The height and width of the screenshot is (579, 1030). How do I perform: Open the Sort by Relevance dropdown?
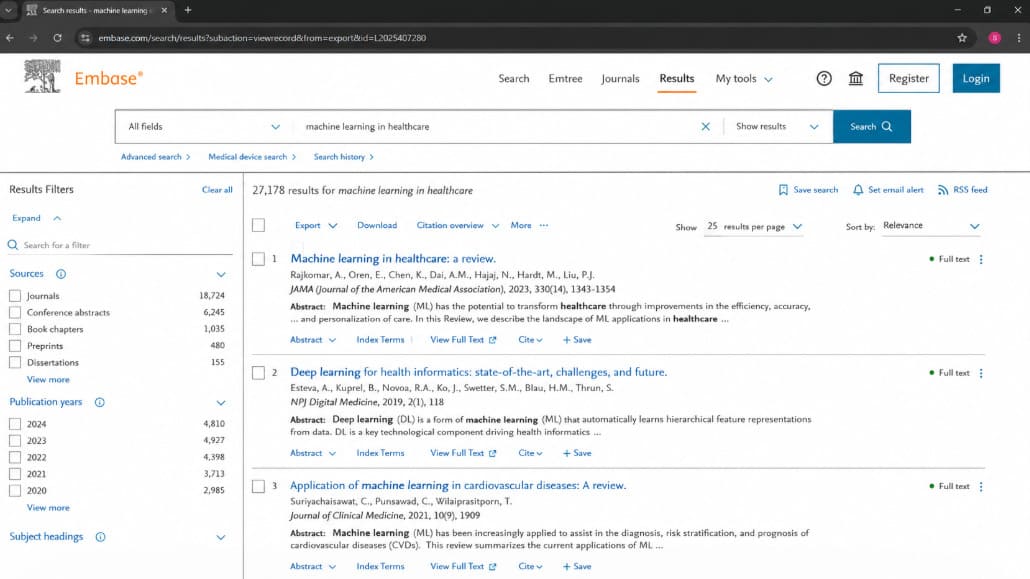click(931, 225)
